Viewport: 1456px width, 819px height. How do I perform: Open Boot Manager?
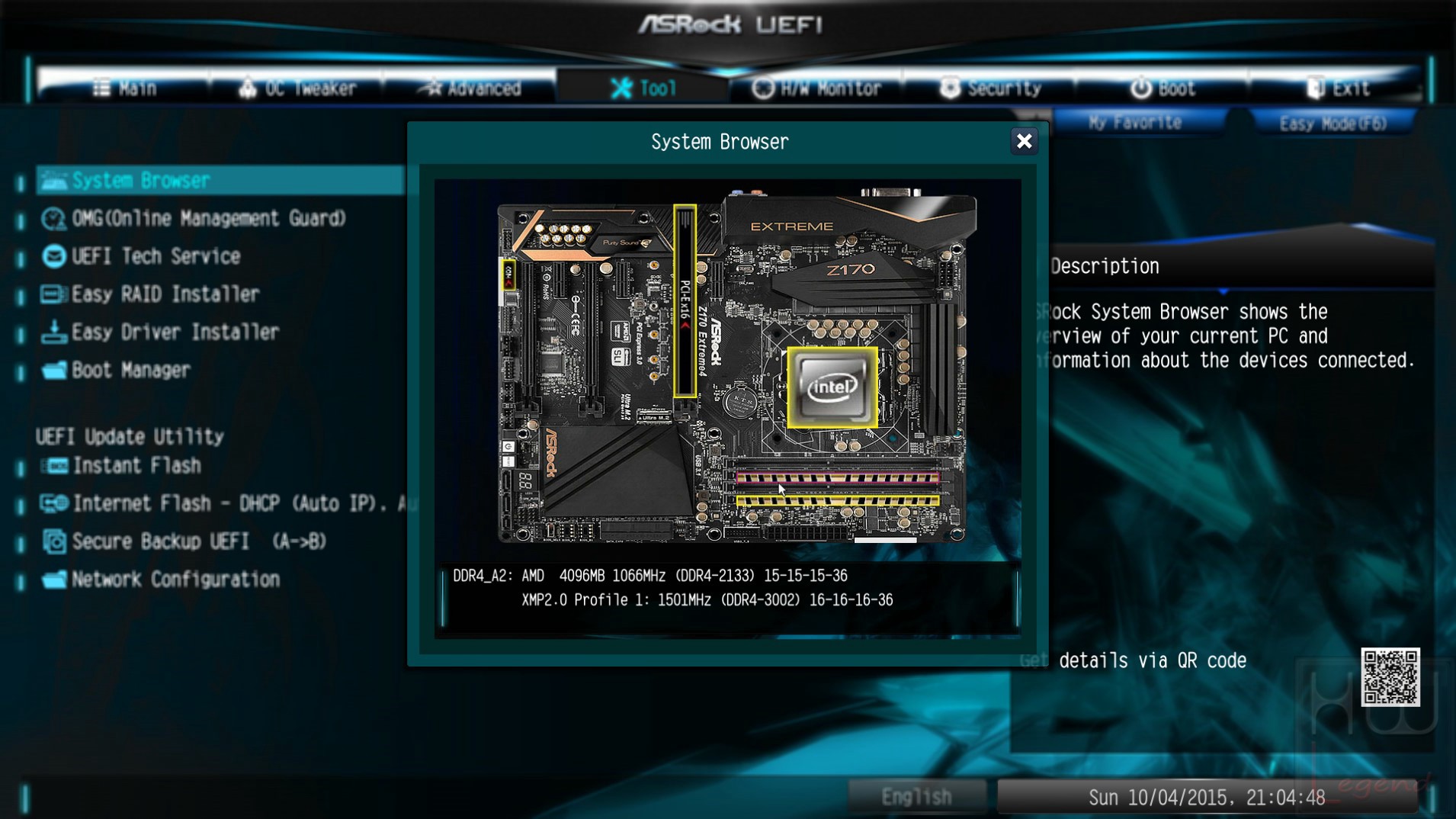[x=131, y=371]
